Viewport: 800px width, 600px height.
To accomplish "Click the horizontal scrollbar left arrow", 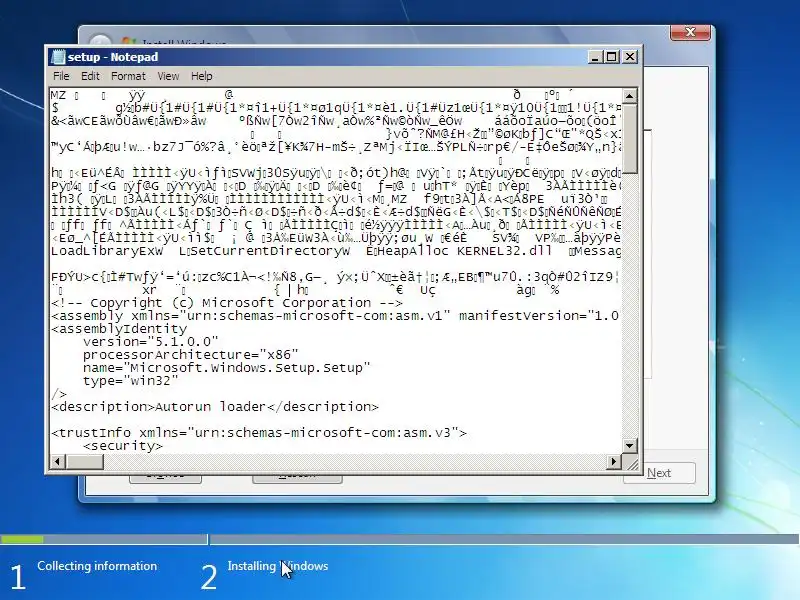I will click(x=57, y=462).
